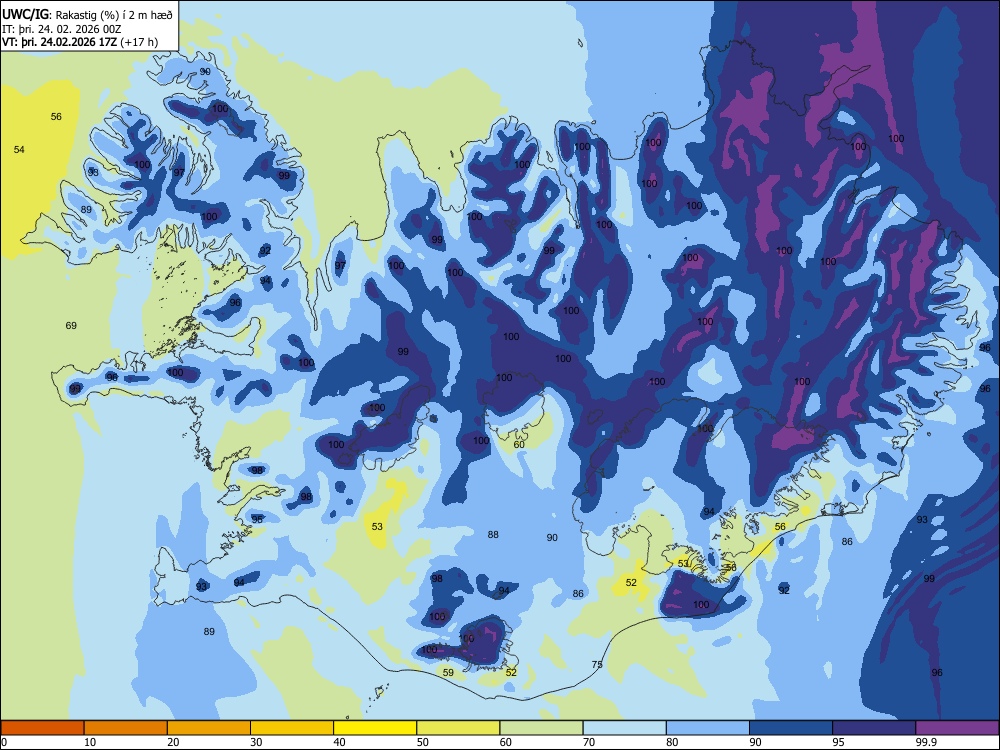Click the 'VT: þri. 24.02.2026 17Z (+17 h)' line
This screenshot has height=750, width=1000.
[x=80, y=42]
